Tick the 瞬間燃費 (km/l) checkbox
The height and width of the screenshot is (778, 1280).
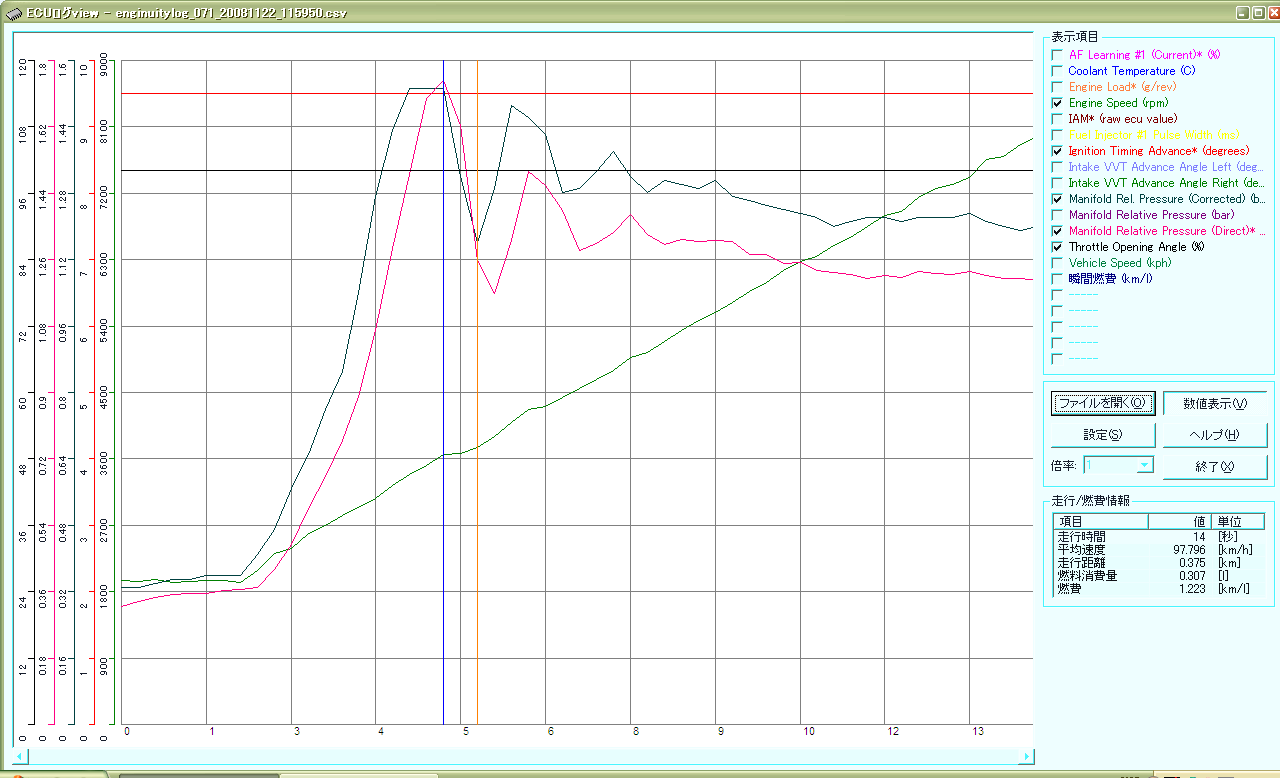tap(1057, 279)
